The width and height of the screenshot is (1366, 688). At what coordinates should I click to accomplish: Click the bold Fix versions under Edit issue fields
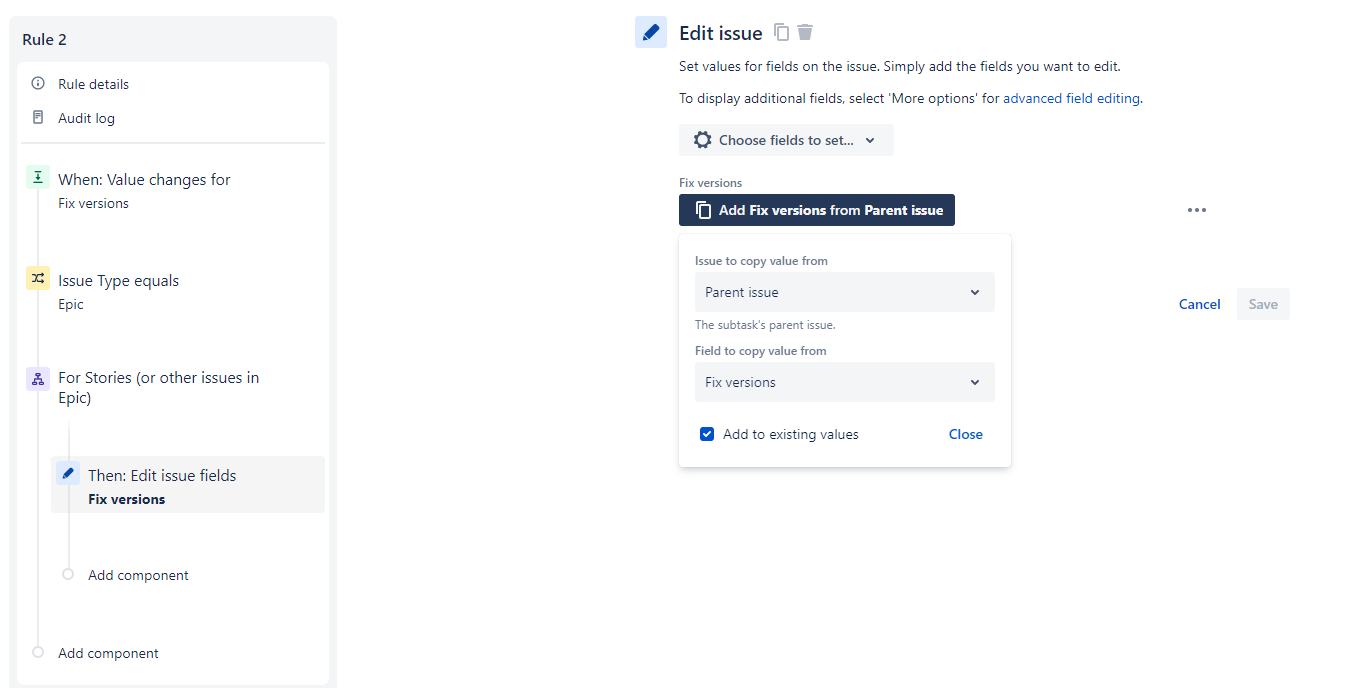pos(127,499)
